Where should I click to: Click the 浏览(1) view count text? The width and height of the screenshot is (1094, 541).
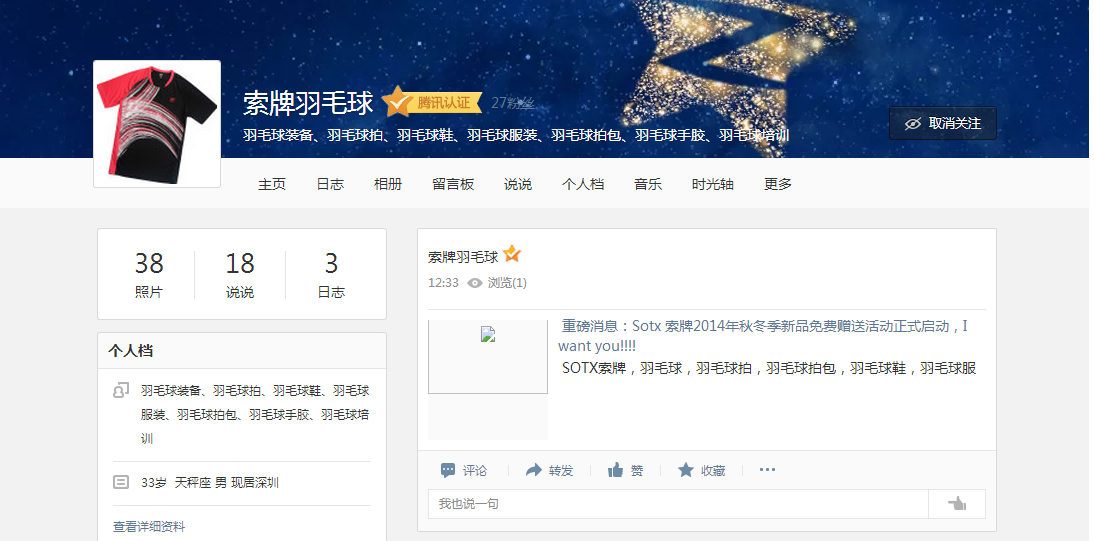coord(507,283)
